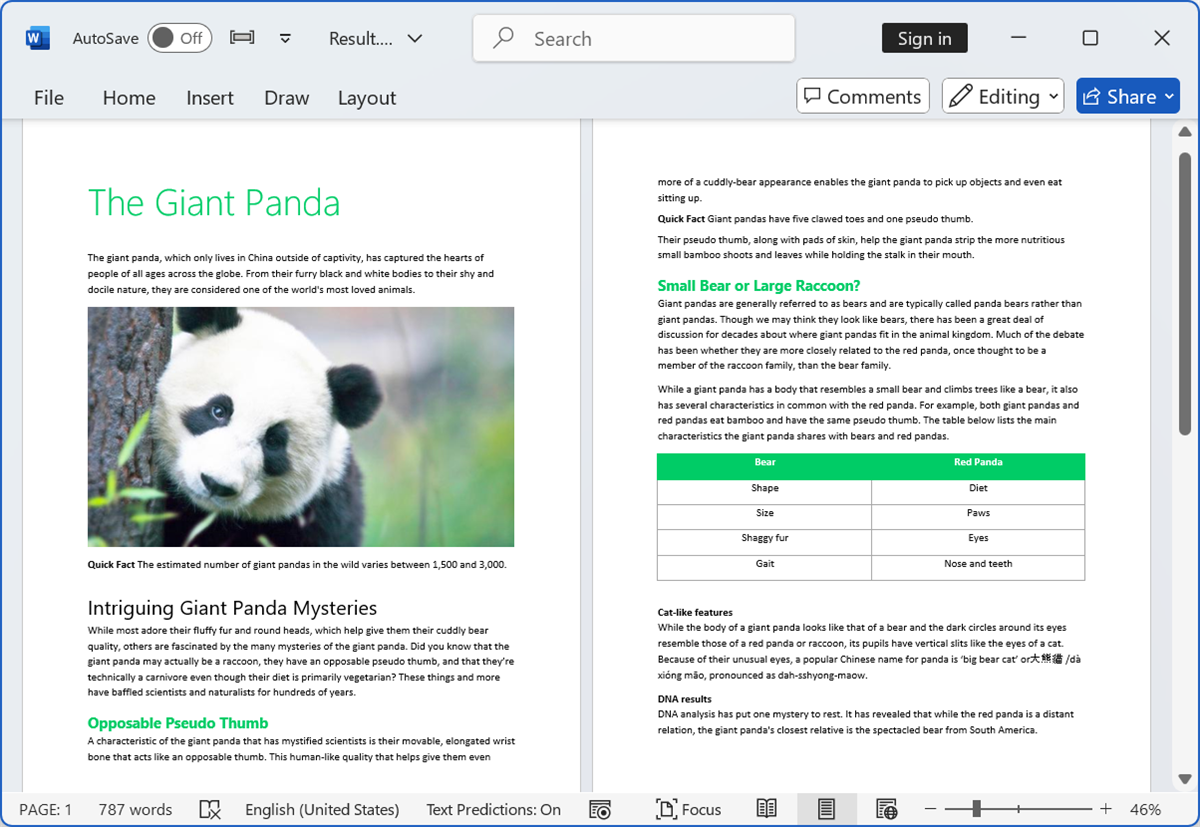Switch to Read Mode view
1200x827 pixels.
click(x=766, y=809)
